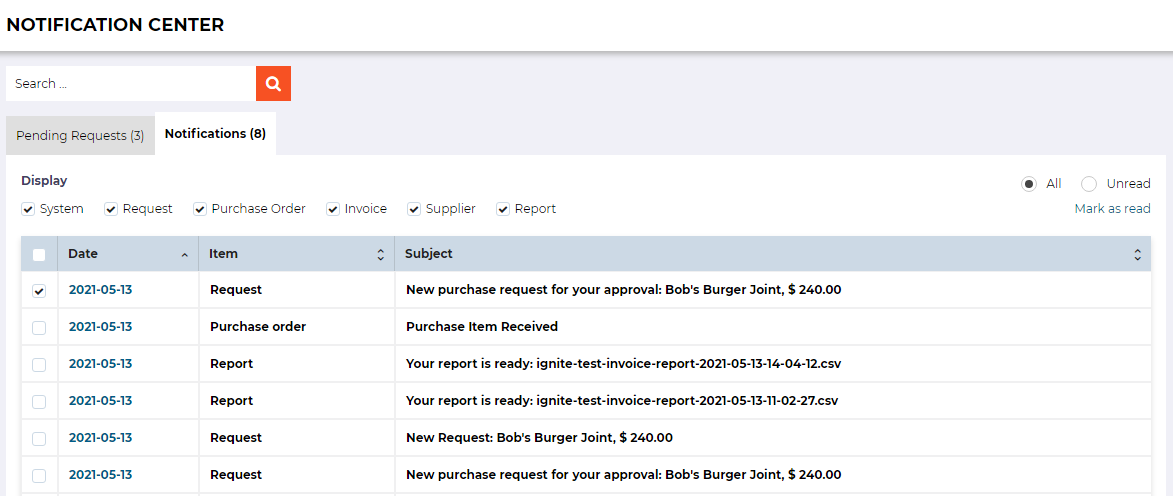This screenshot has height=496, width=1173.
Task: Check the 11-02-27 report row checkbox
Action: [x=39, y=401]
